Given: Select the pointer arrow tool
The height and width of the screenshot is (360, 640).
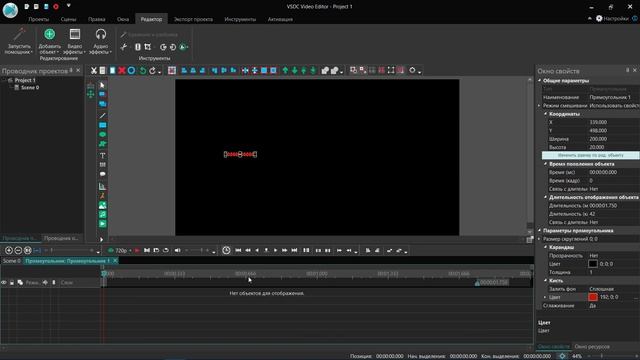Looking at the screenshot, I should click(102, 85).
